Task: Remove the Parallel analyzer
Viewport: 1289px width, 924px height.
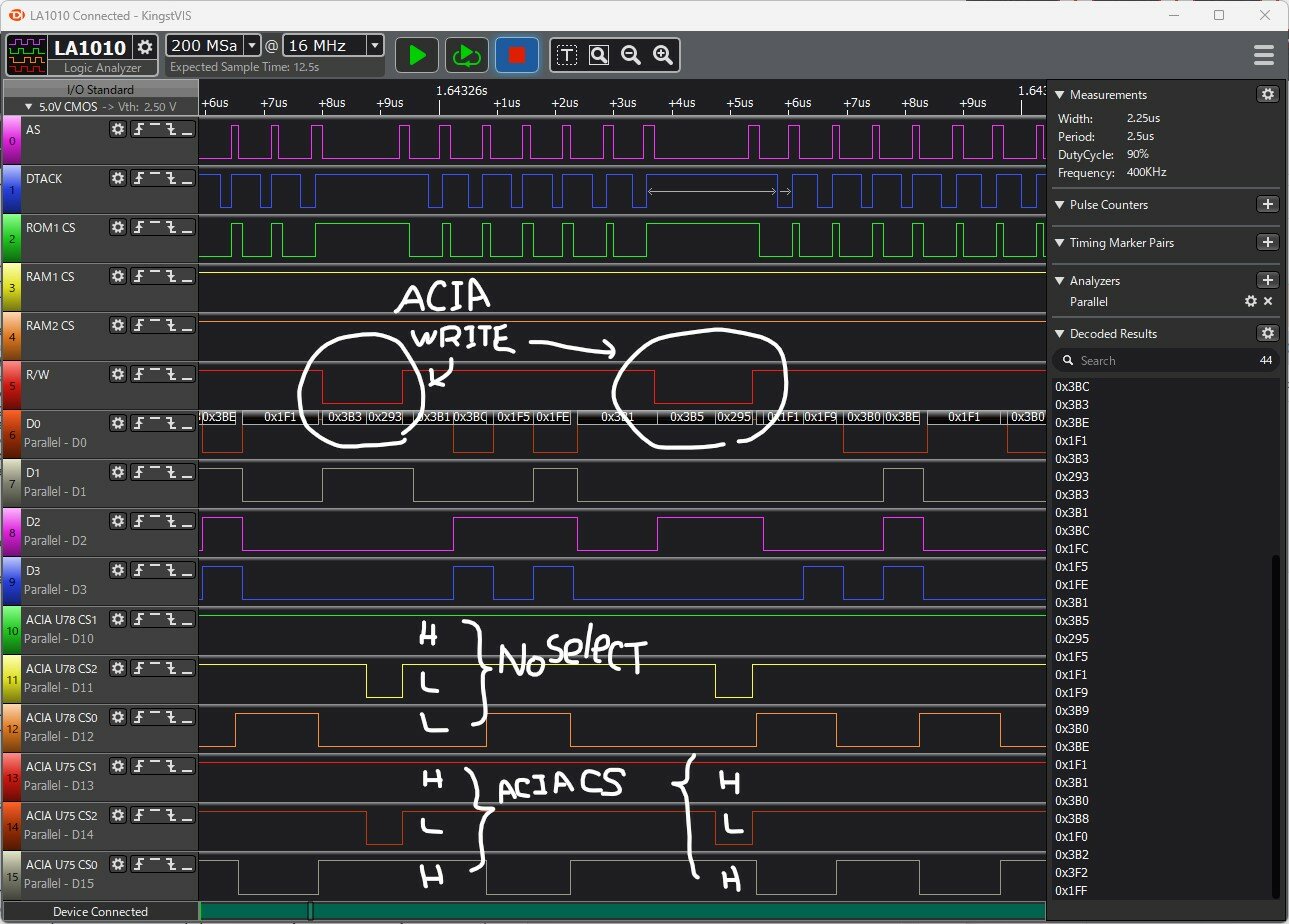Action: pos(1268,301)
